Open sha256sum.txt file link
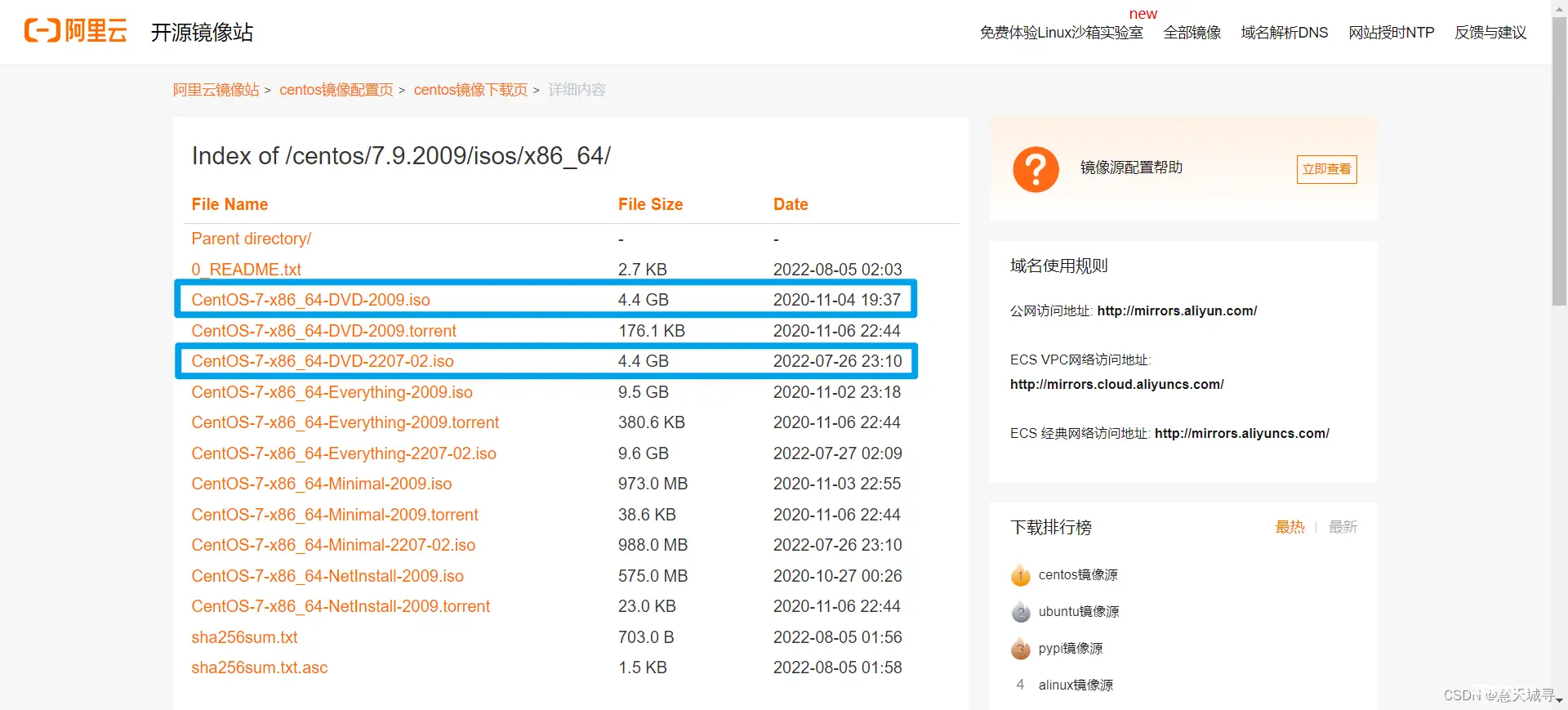Viewport: 1568px width, 710px height. 244,637
